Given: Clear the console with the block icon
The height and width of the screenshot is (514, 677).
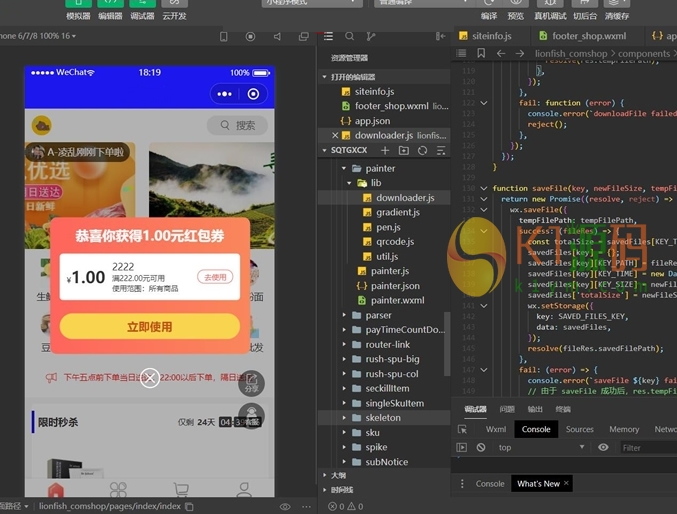Looking at the screenshot, I should 481,448.
